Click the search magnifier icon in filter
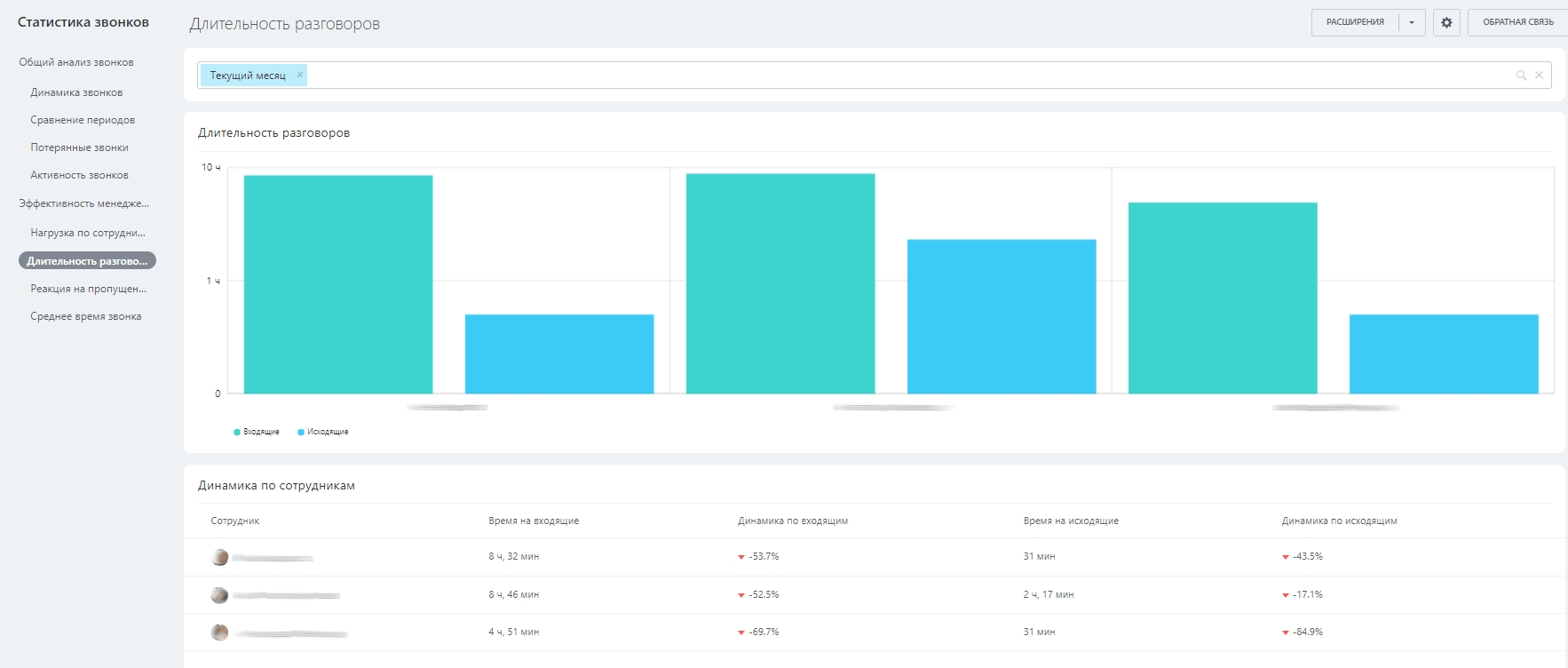Viewport: 1568px width, 668px height. coord(1521,76)
